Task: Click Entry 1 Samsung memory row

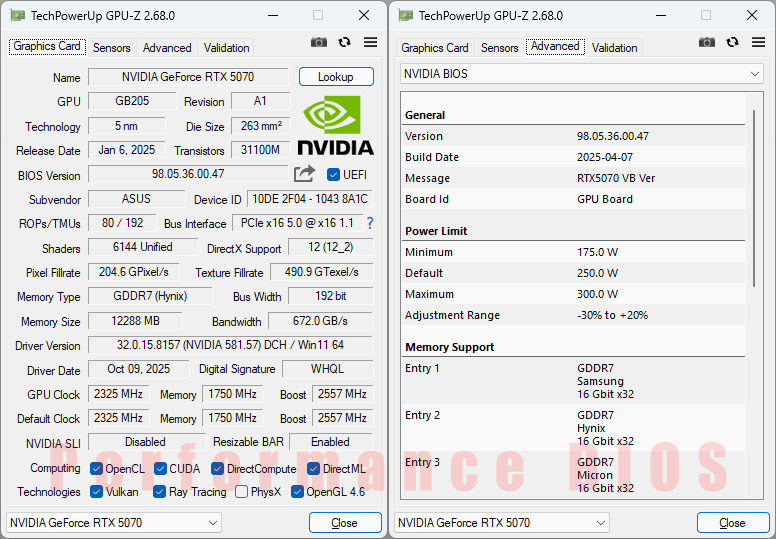Action: [x=574, y=381]
